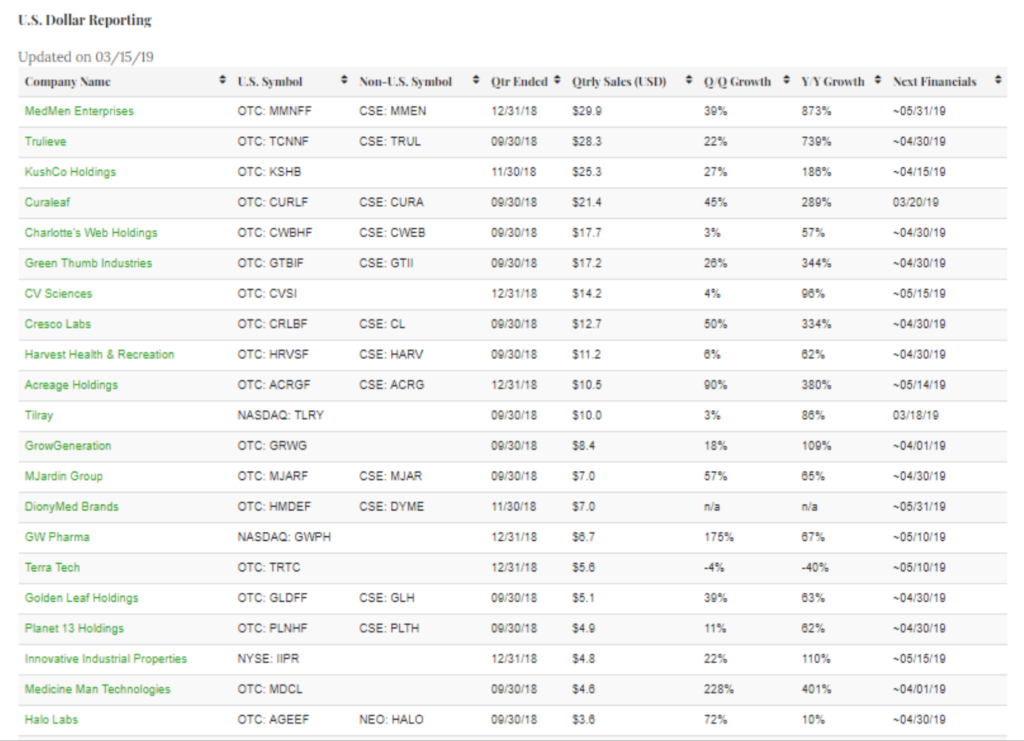The image size is (1024, 741).
Task: Click the U.S. Dollar Reporting heading
Action: point(85,20)
